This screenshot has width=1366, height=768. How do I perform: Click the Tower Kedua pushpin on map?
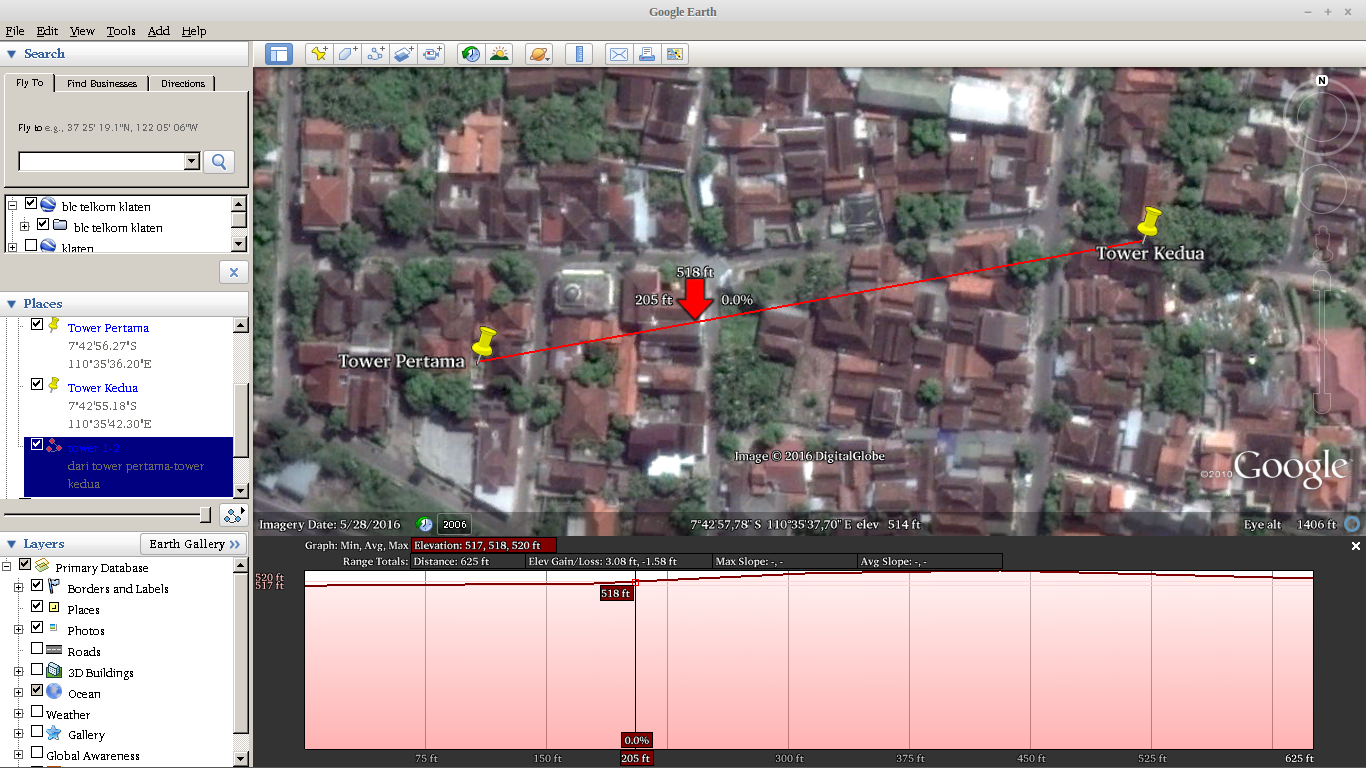point(1150,222)
